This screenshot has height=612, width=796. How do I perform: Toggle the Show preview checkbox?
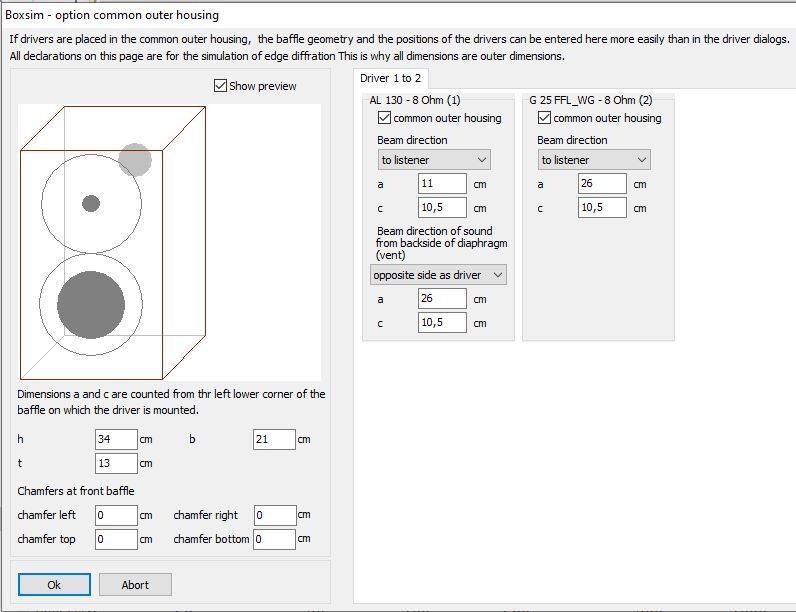(220, 85)
